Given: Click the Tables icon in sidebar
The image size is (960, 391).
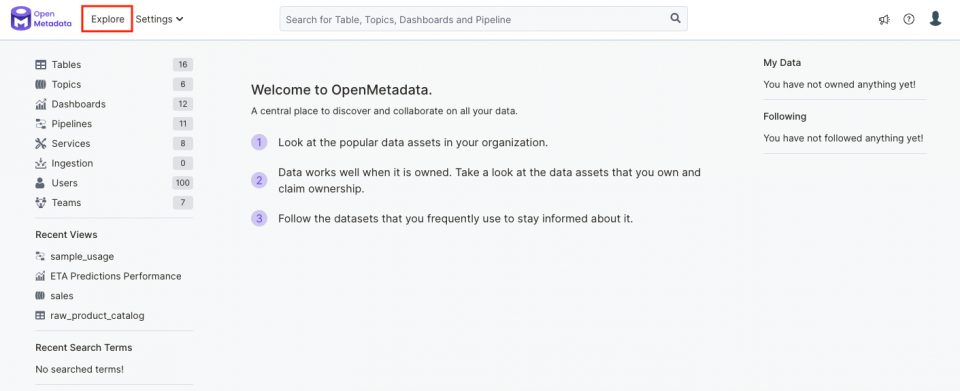Looking at the screenshot, I should (40, 65).
